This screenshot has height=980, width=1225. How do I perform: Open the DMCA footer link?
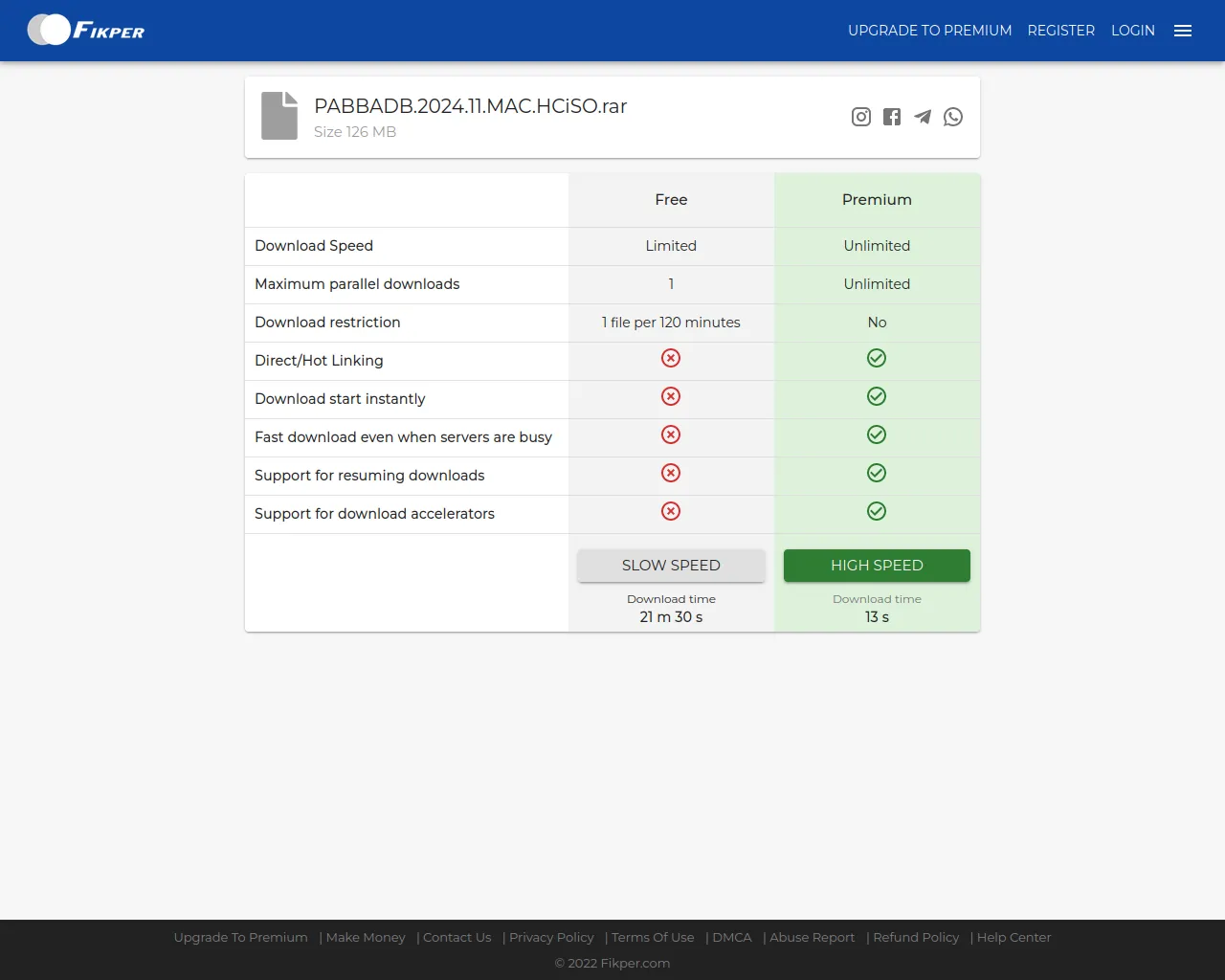click(x=732, y=938)
